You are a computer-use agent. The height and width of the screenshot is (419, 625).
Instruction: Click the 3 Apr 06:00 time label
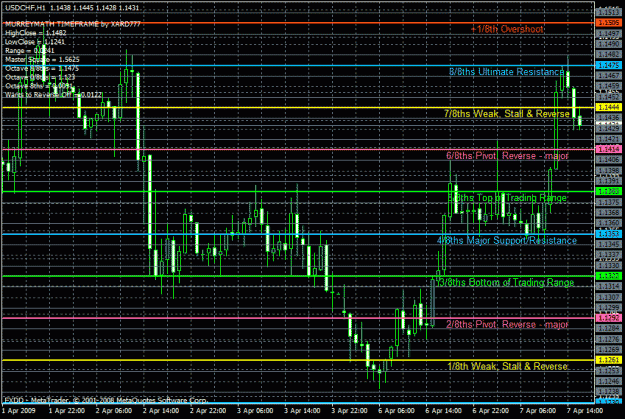point(255,411)
